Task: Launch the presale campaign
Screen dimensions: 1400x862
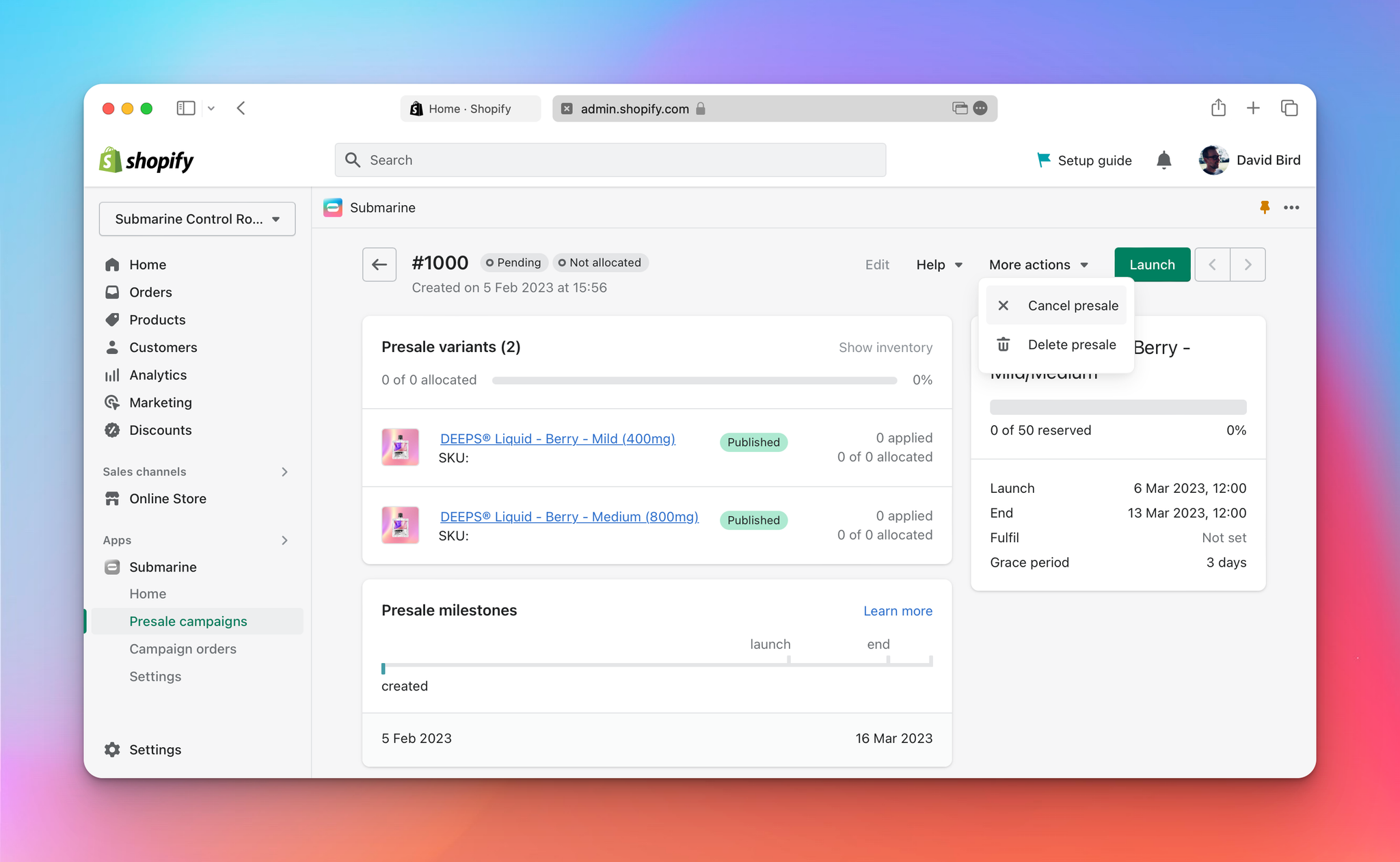Action: 1152,265
